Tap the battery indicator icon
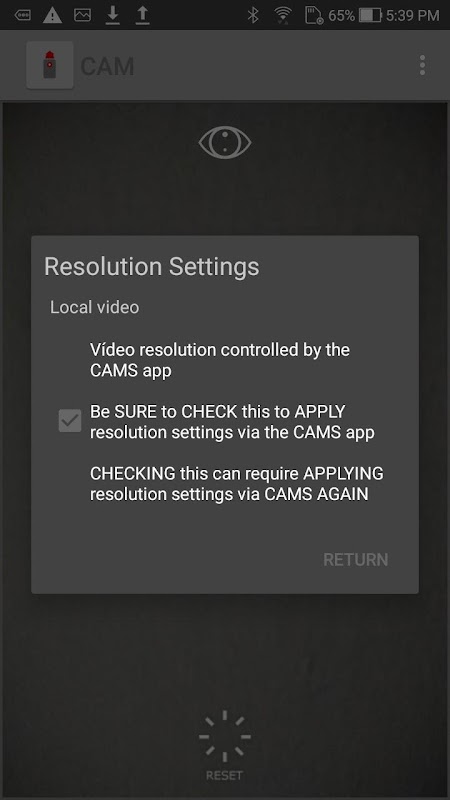This screenshot has height=800, width=450. (370, 15)
